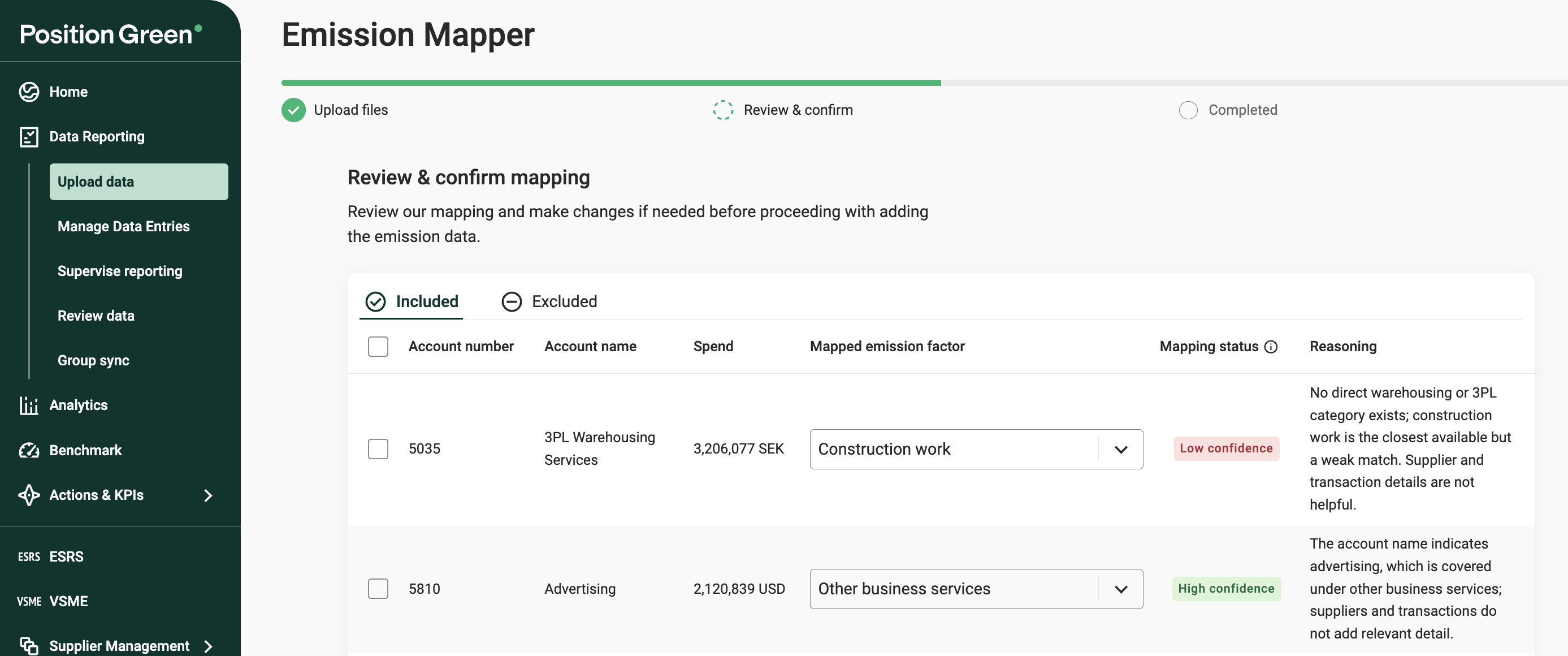
Task: Select the Included tab
Action: (412, 301)
